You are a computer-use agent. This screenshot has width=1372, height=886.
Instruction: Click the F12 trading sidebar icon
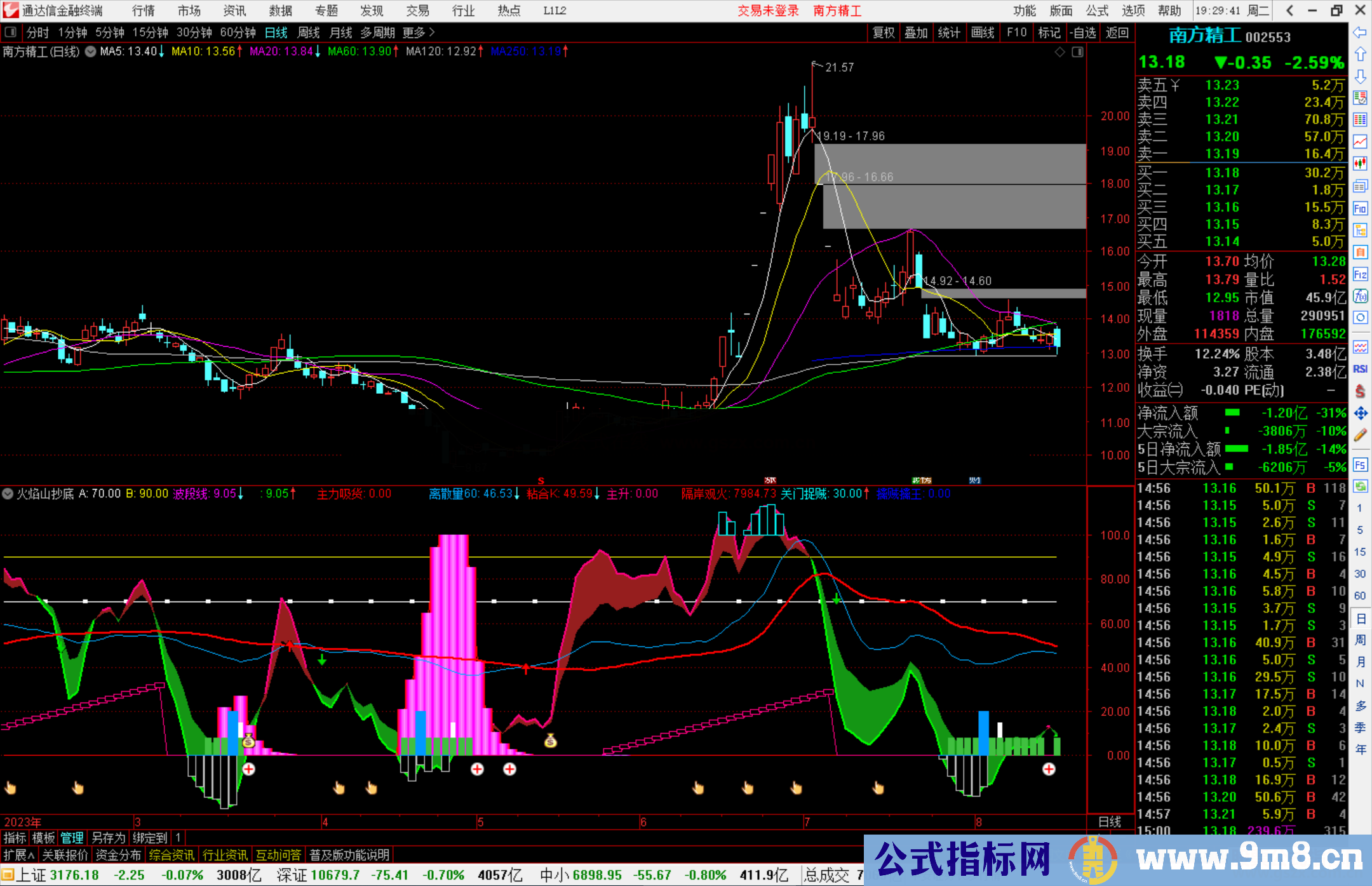pos(1360,274)
